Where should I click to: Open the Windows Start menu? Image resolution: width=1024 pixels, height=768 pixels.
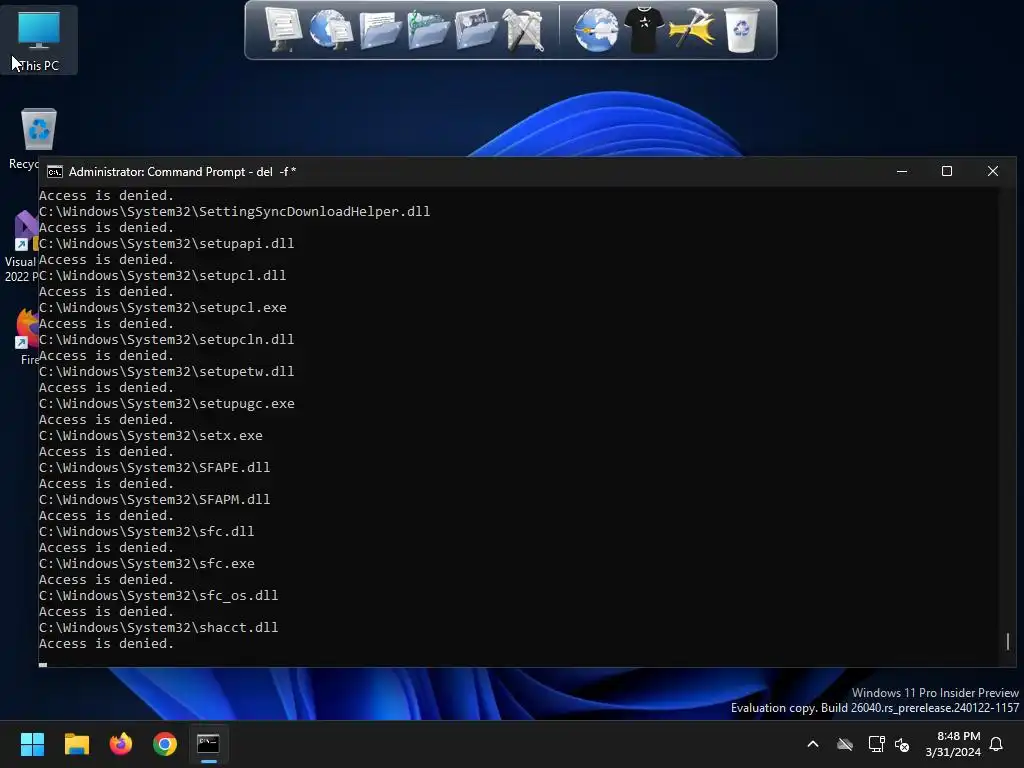click(32, 744)
